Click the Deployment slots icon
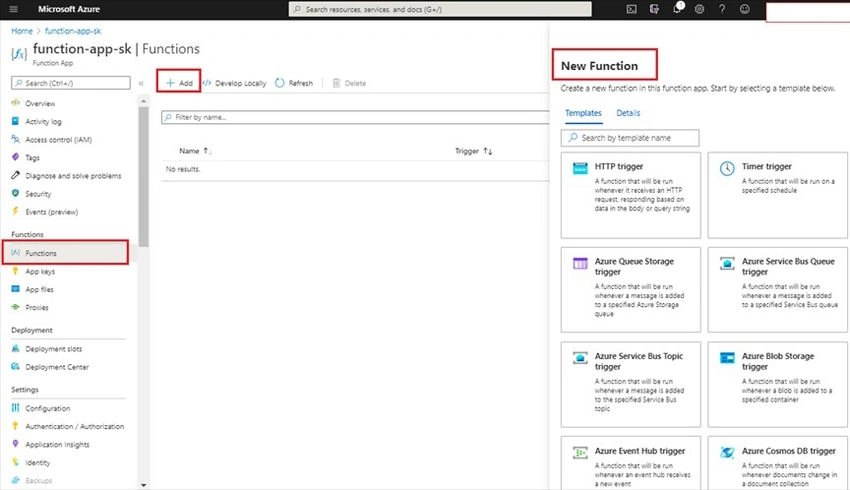 (x=15, y=349)
